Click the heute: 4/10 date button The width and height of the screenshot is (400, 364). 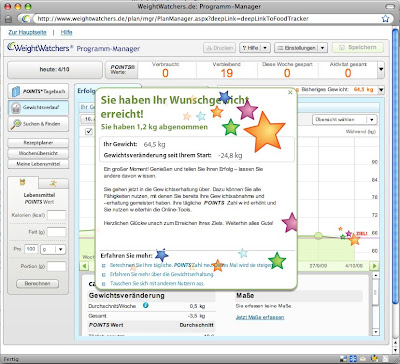point(55,70)
